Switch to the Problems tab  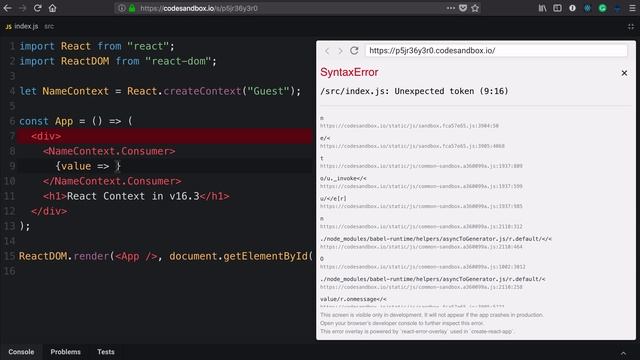click(x=65, y=352)
